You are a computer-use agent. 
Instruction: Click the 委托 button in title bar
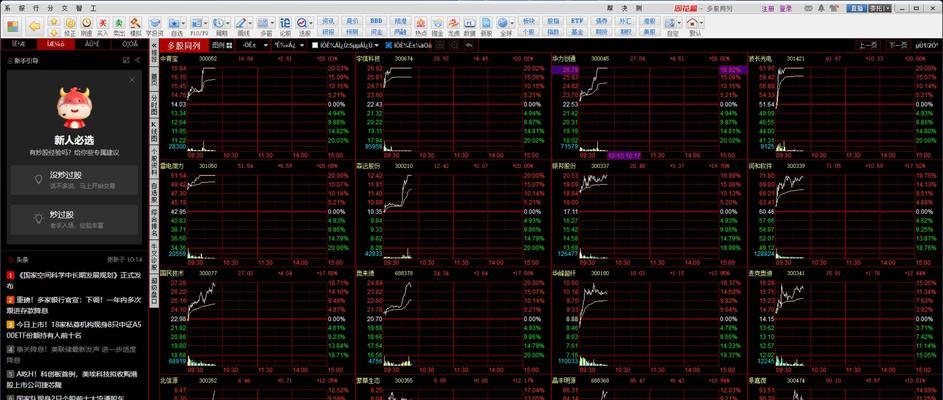879,8
